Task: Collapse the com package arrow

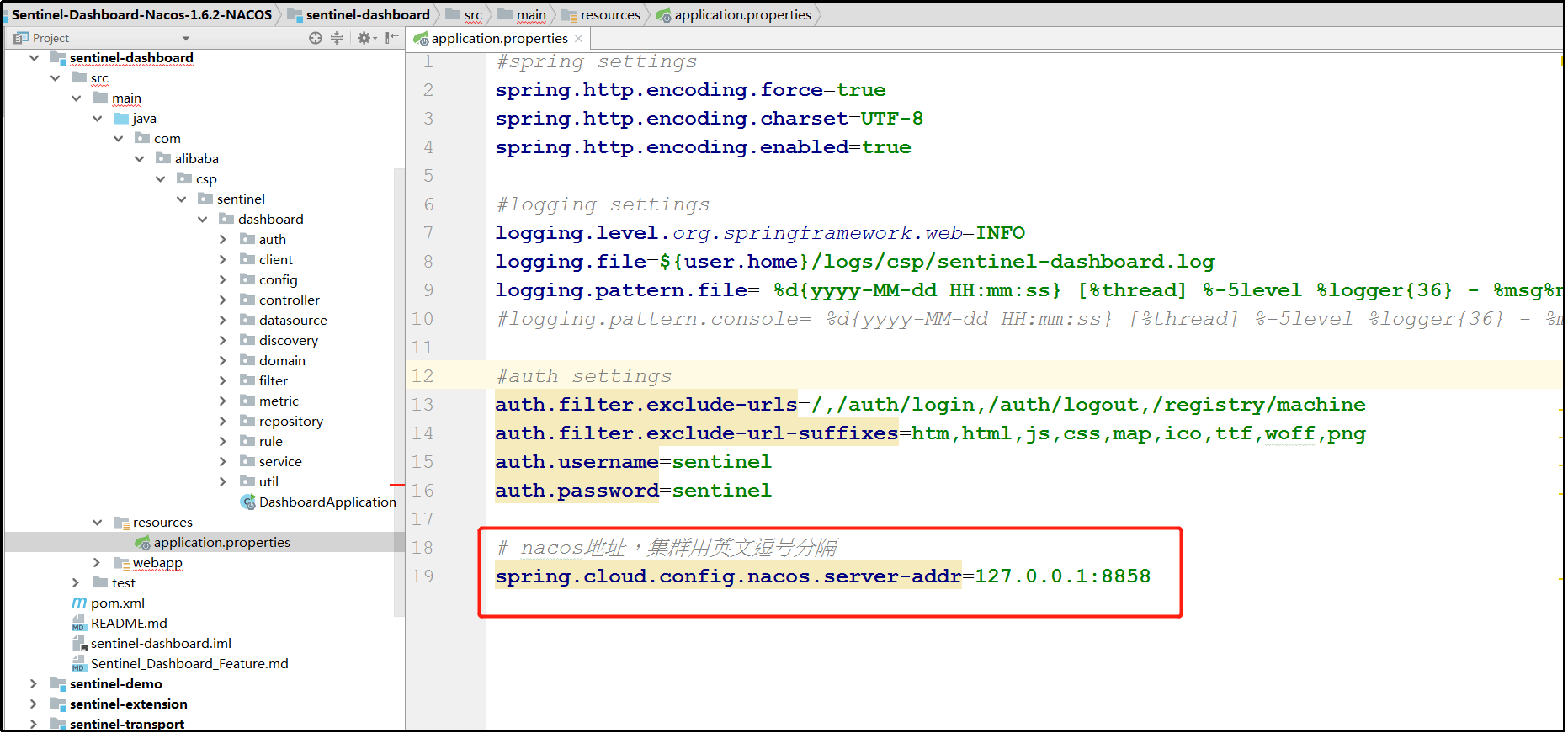Action: click(x=118, y=139)
